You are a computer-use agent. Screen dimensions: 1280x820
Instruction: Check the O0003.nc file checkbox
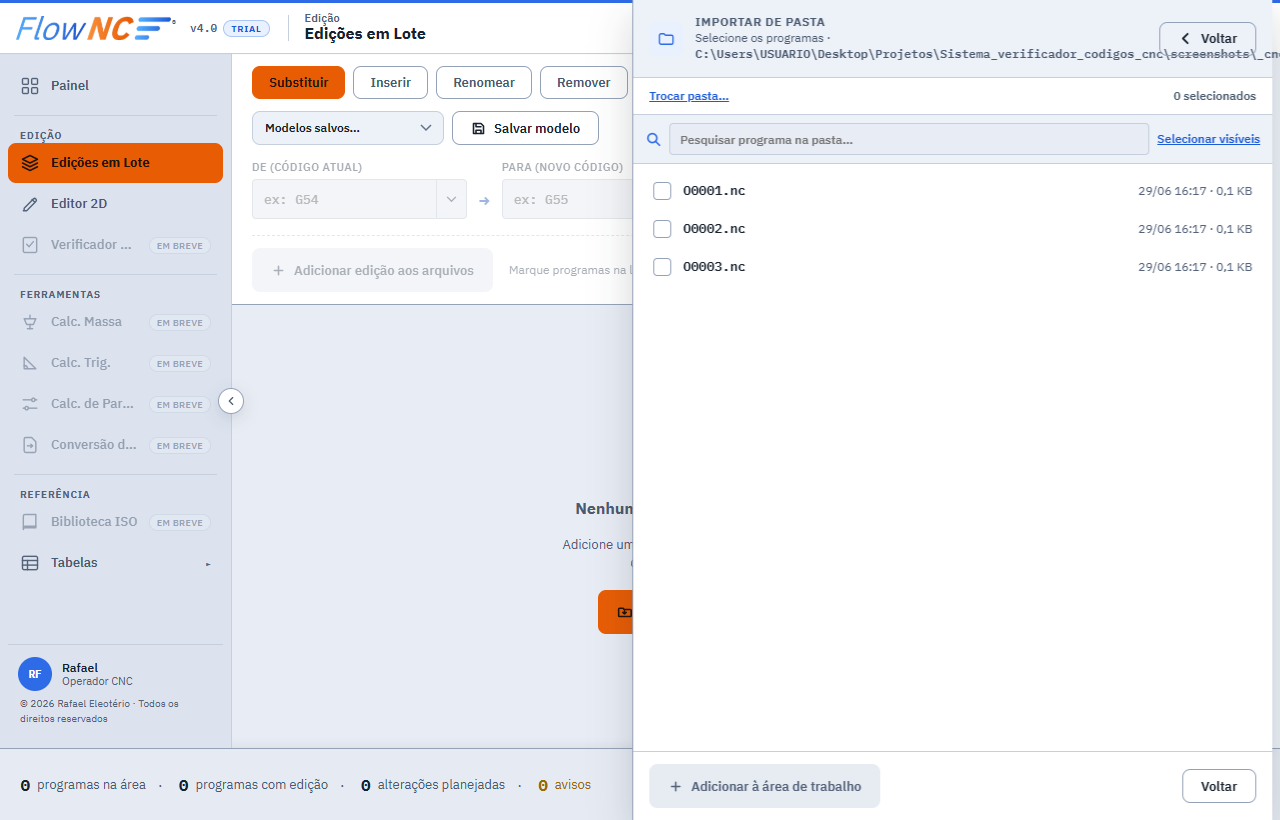[x=662, y=267]
